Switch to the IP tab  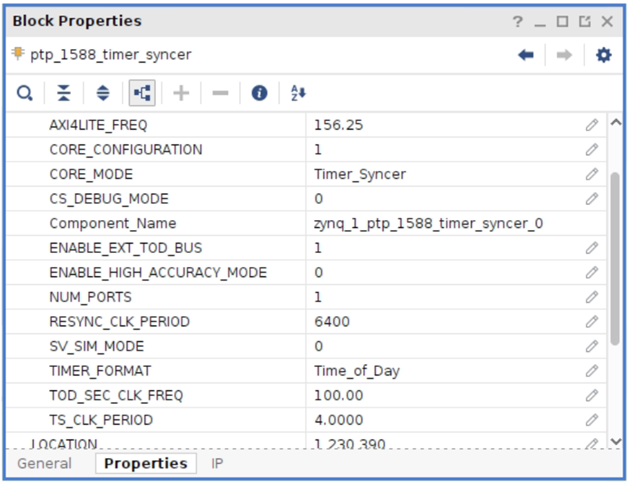point(217,464)
